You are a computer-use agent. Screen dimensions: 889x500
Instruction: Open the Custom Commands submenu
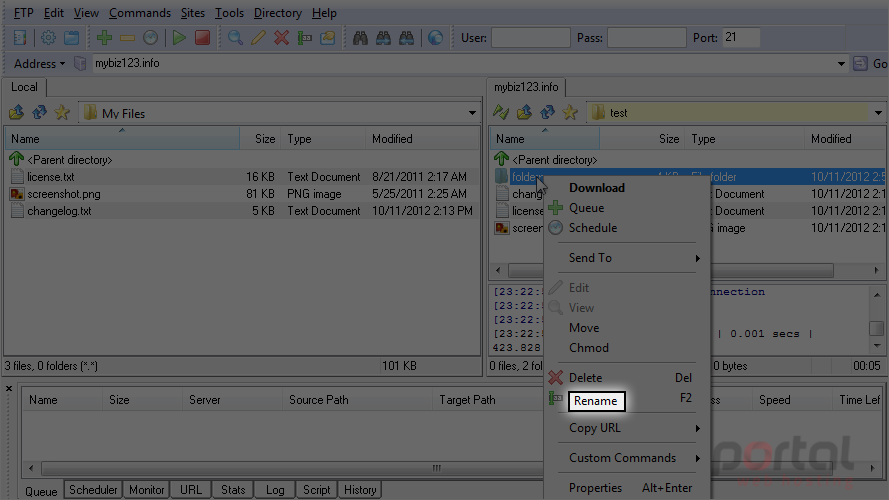click(627, 458)
